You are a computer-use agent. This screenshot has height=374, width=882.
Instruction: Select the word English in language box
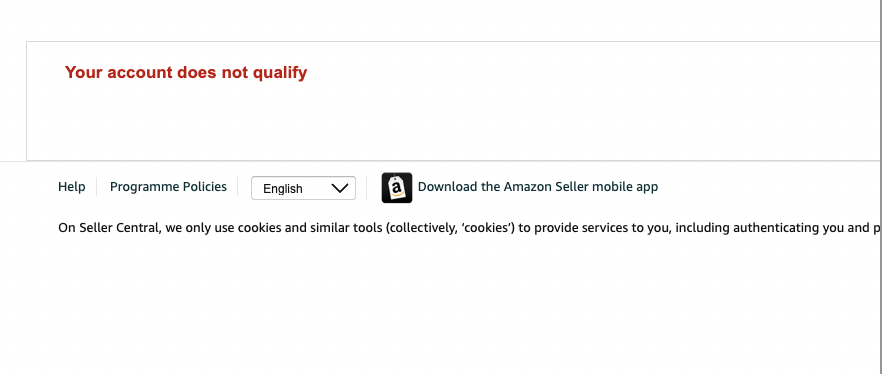(282, 189)
